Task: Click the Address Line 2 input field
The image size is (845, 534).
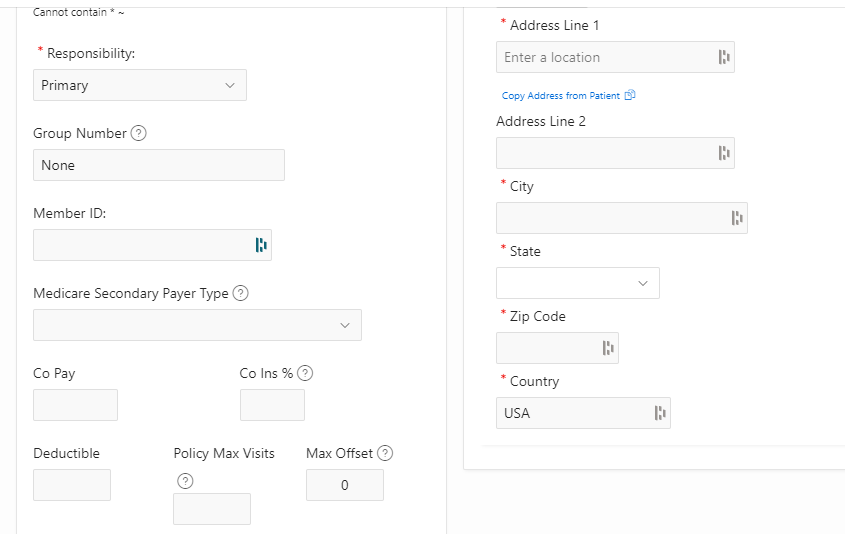Action: (605, 153)
